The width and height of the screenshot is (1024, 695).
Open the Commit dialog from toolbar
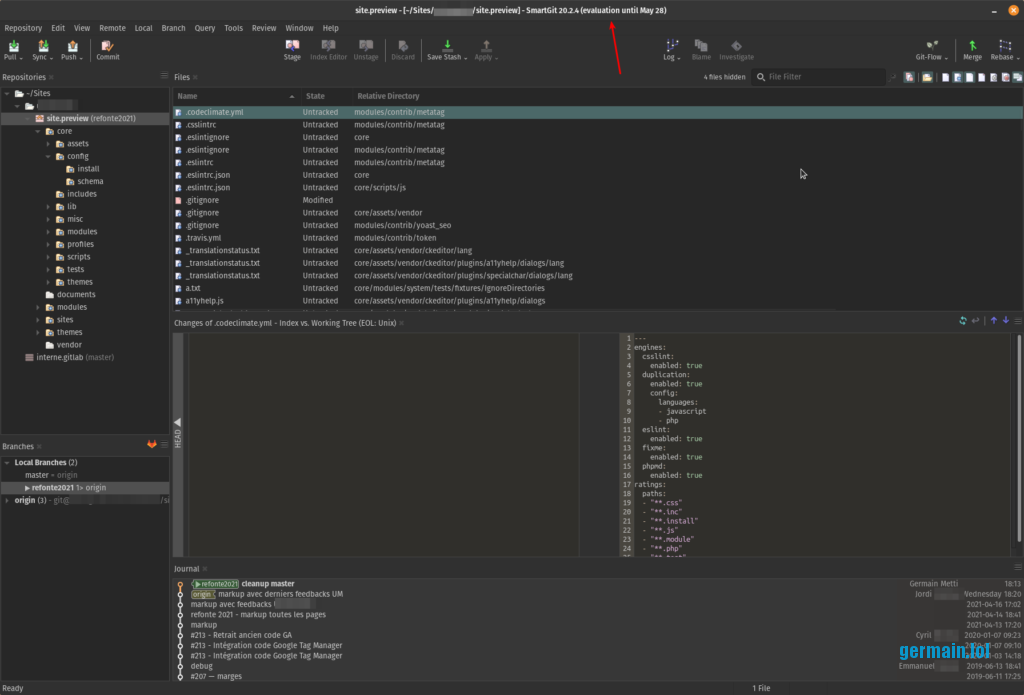tap(107, 47)
